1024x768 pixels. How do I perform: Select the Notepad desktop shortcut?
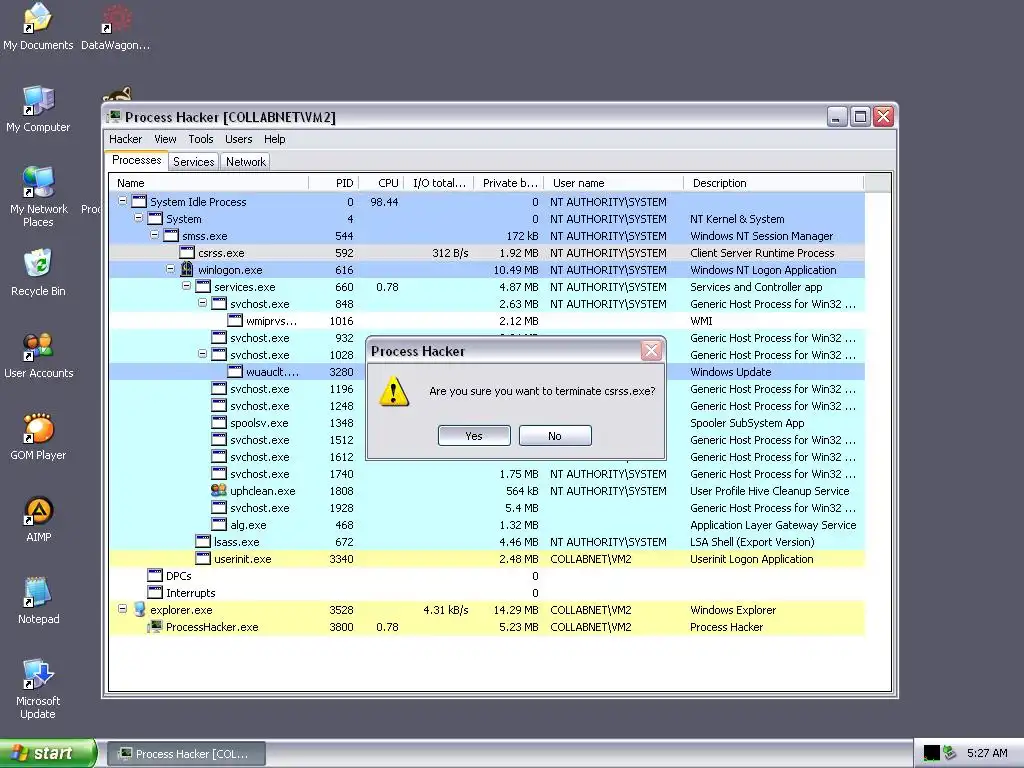(x=38, y=600)
